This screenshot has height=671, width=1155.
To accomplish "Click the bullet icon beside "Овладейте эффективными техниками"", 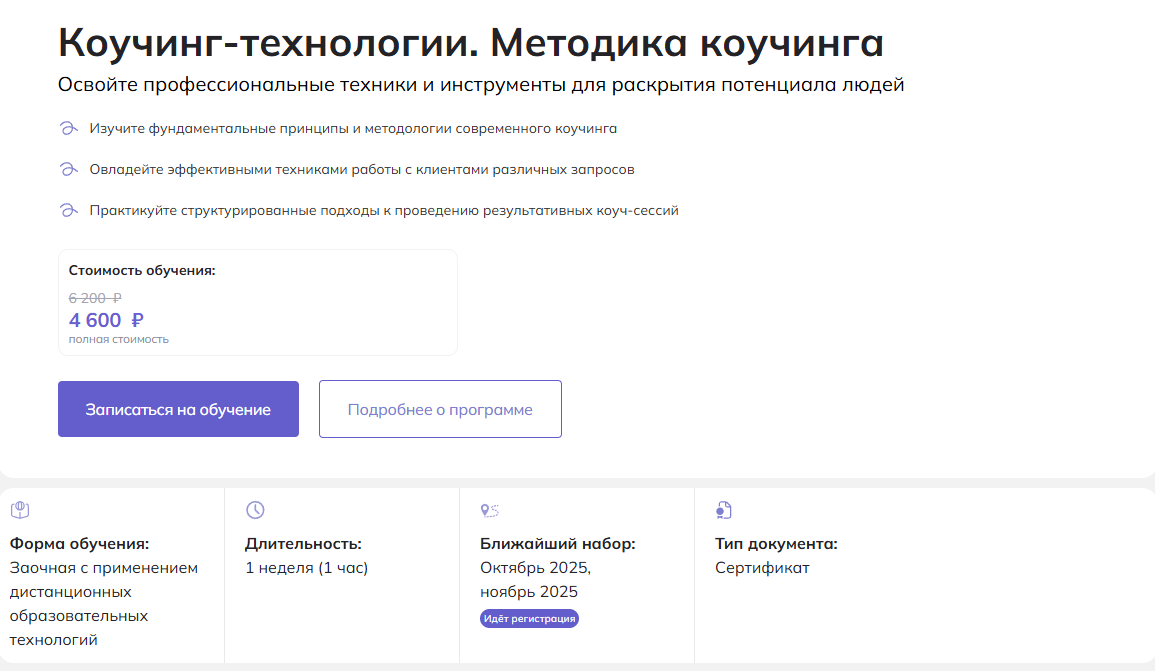I will click(68, 170).
